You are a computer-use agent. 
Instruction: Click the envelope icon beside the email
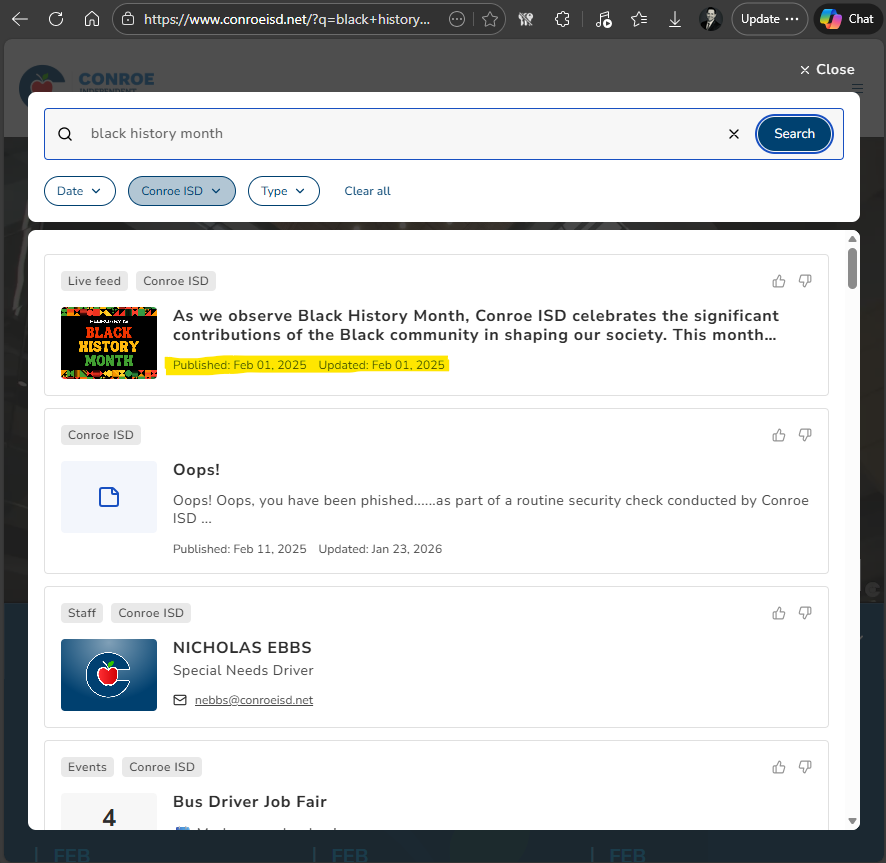180,700
